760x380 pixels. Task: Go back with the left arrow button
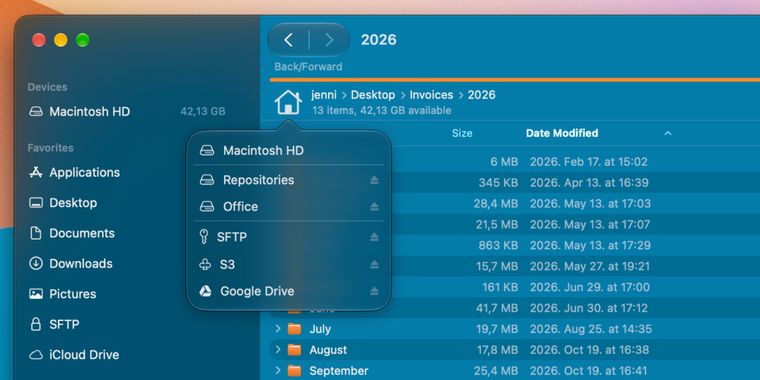click(288, 40)
